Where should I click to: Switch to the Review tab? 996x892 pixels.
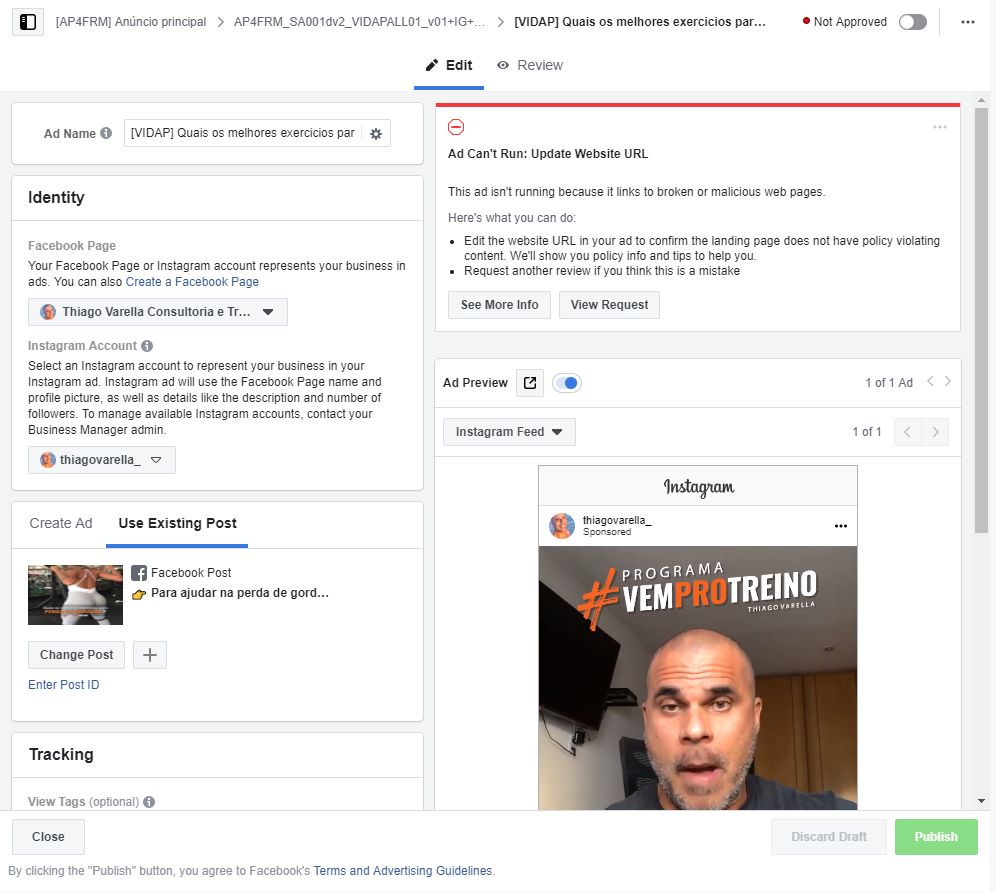(x=530, y=65)
